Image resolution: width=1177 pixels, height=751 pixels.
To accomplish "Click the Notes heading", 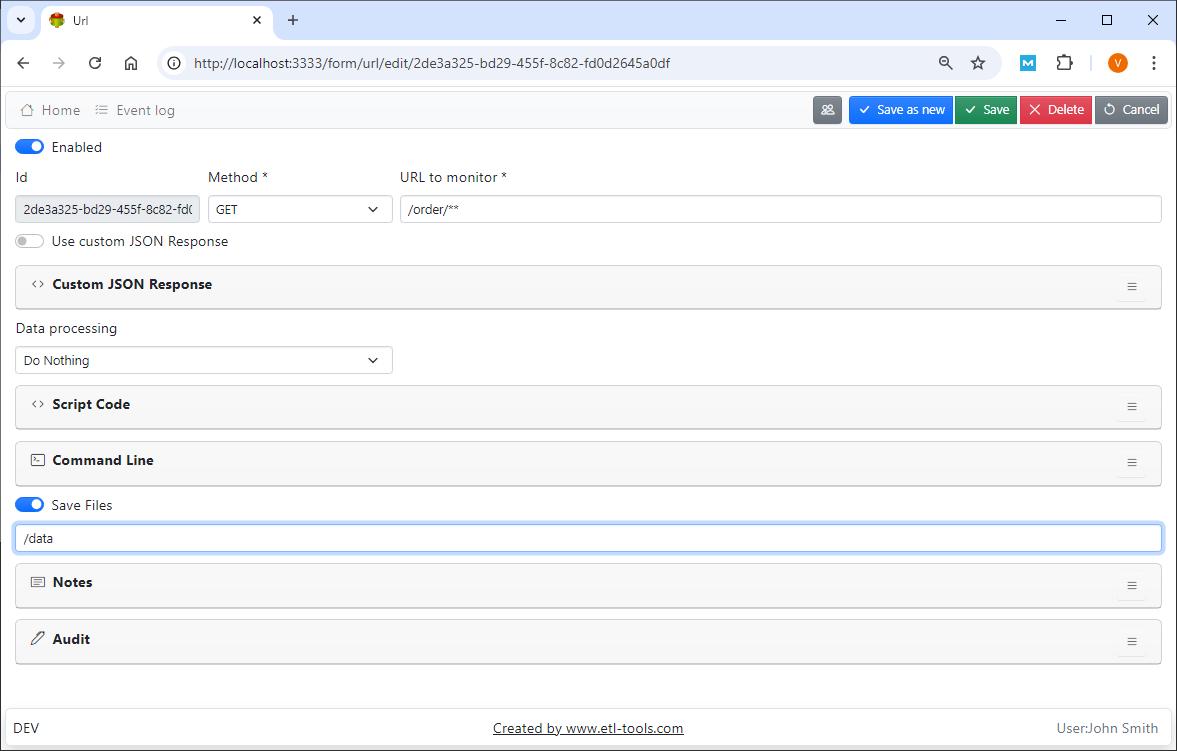I will [73, 582].
